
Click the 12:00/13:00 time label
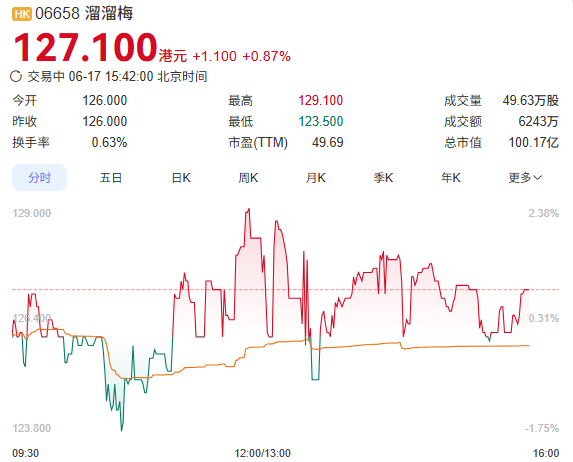(262, 453)
